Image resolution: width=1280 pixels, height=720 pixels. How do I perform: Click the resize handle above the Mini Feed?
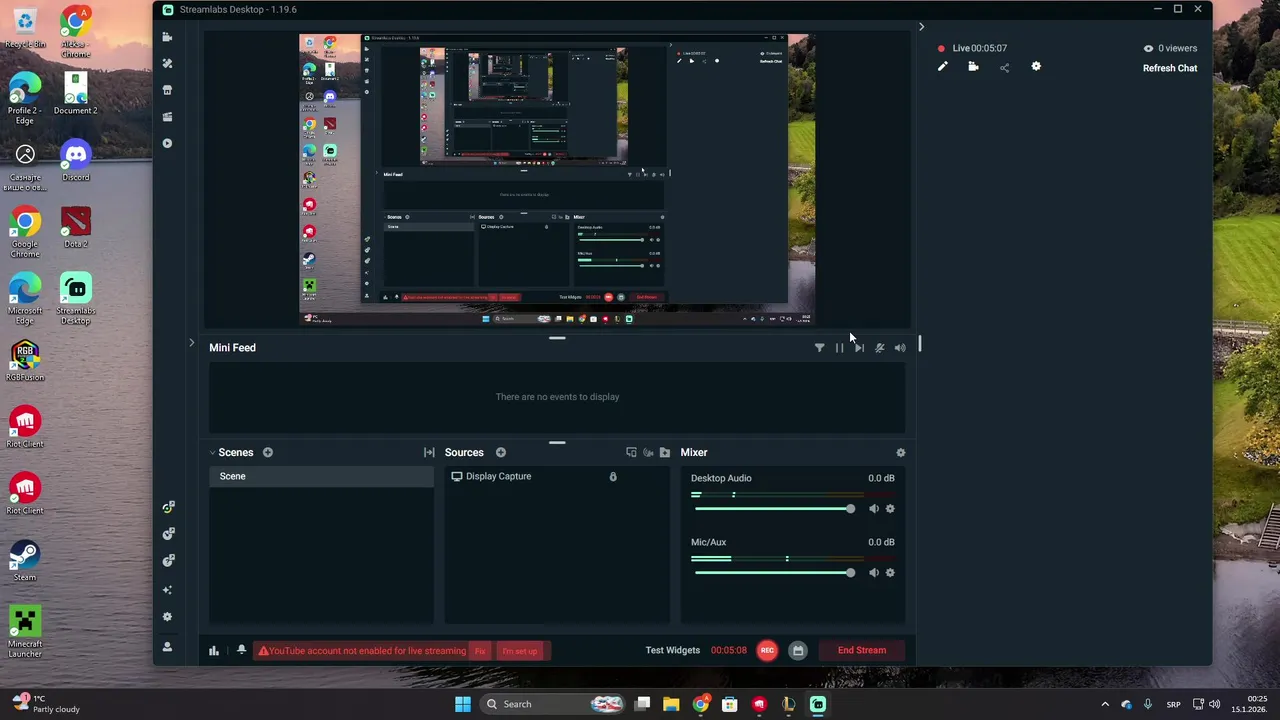(x=557, y=338)
